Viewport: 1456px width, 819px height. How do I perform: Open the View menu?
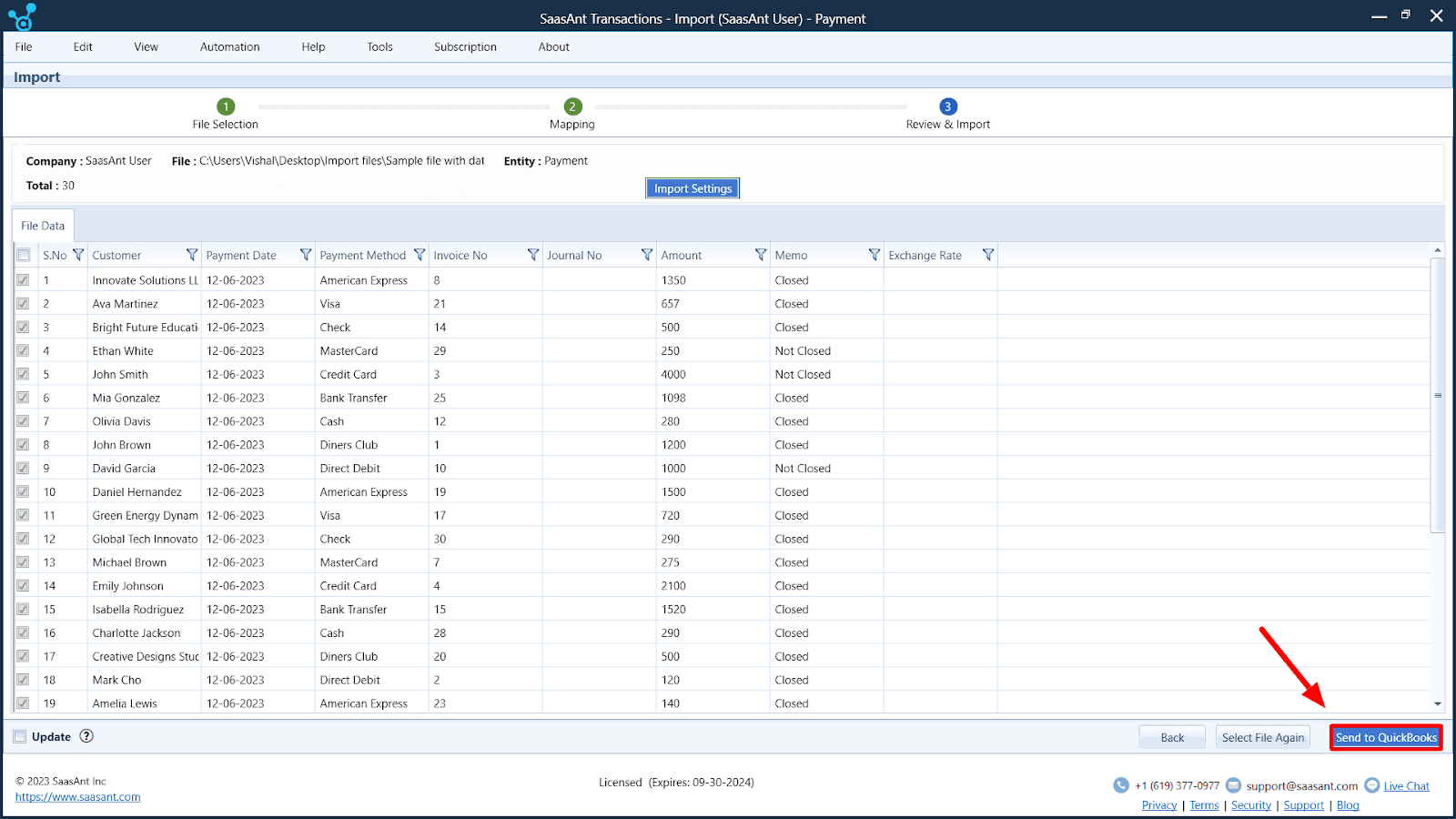click(x=146, y=46)
